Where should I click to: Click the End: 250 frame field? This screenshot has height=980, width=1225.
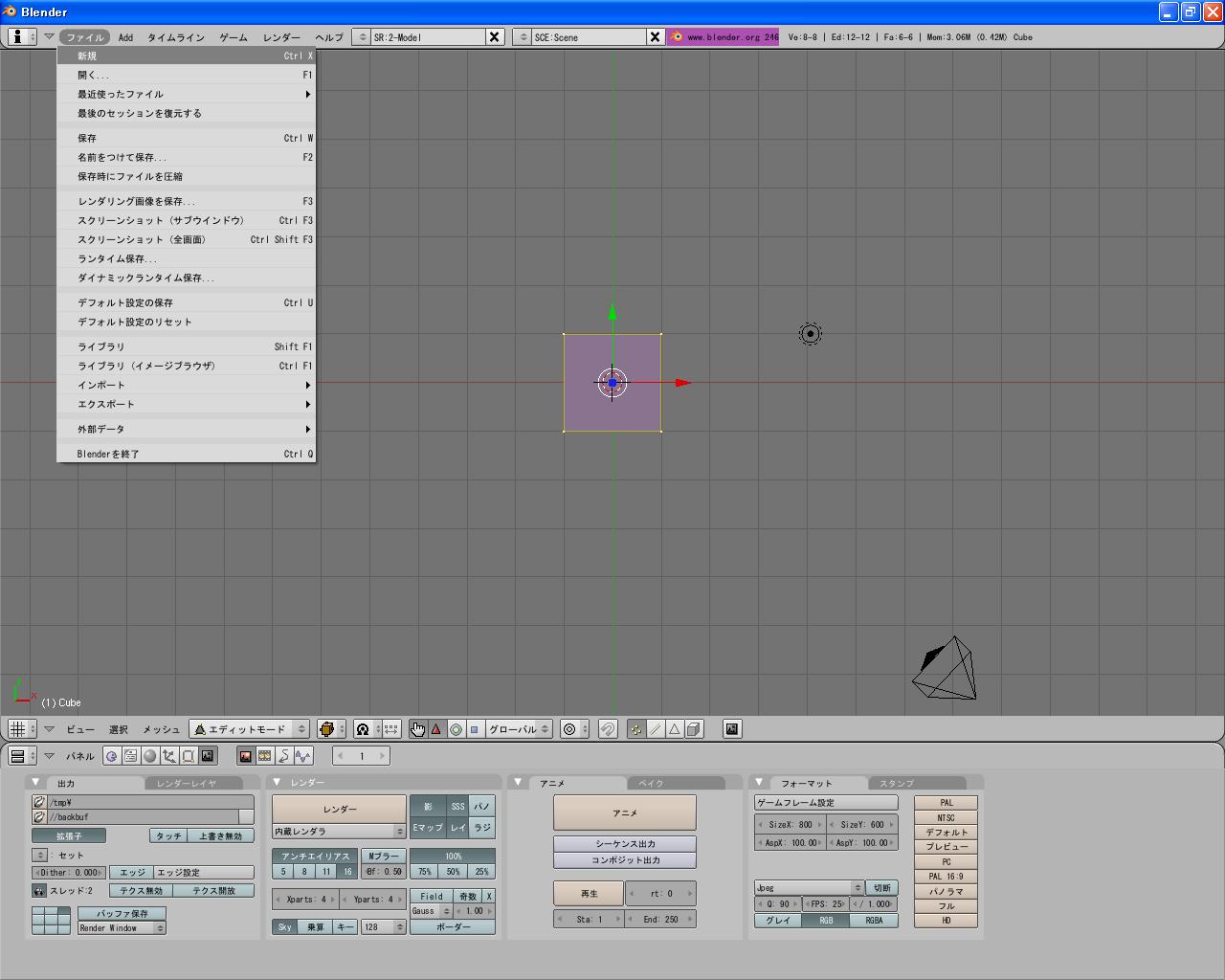point(661,919)
